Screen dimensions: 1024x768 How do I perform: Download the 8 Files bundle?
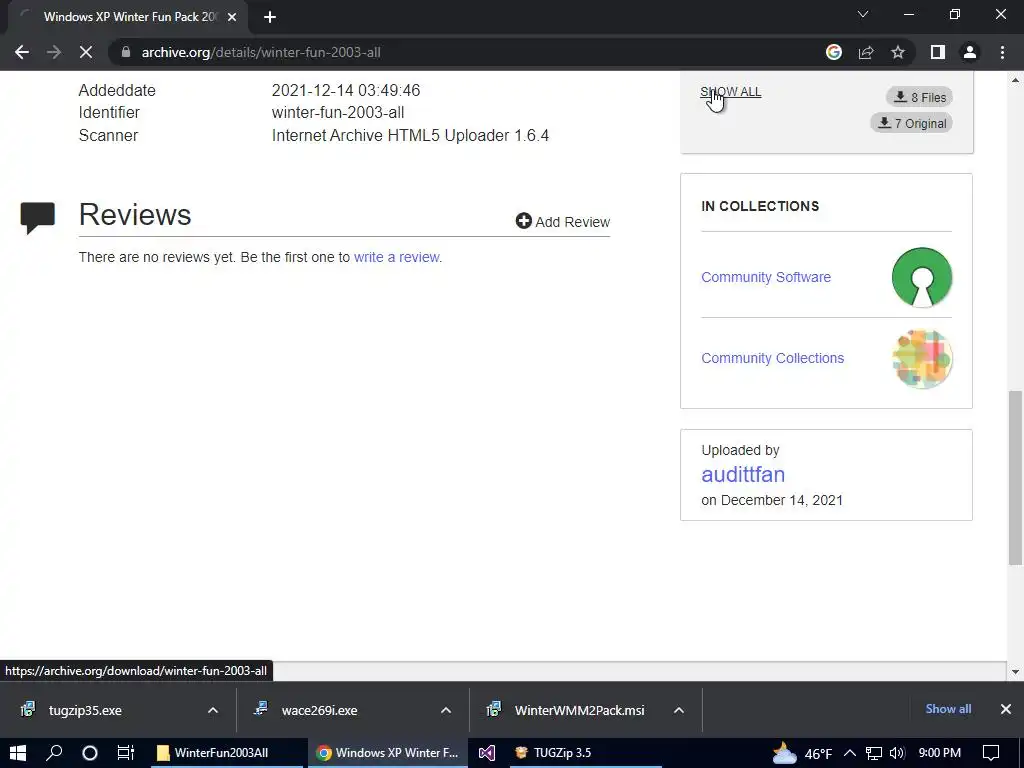coord(919,97)
